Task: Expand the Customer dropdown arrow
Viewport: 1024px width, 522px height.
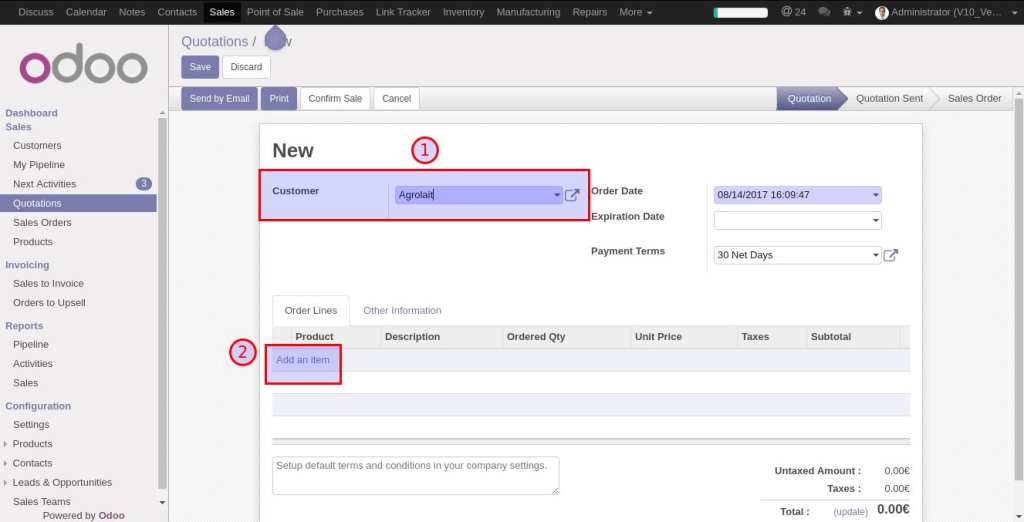Action: pyautogui.click(x=557, y=196)
